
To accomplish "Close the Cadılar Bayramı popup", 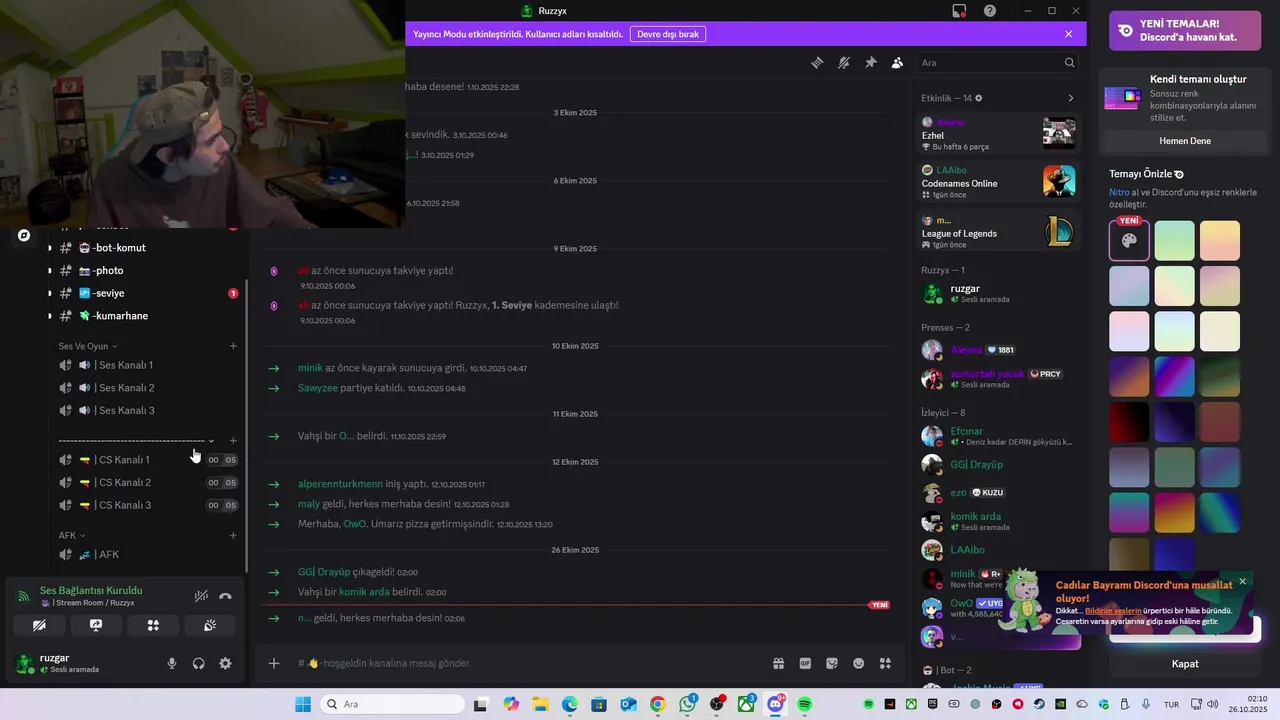I will coord(1242,581).
